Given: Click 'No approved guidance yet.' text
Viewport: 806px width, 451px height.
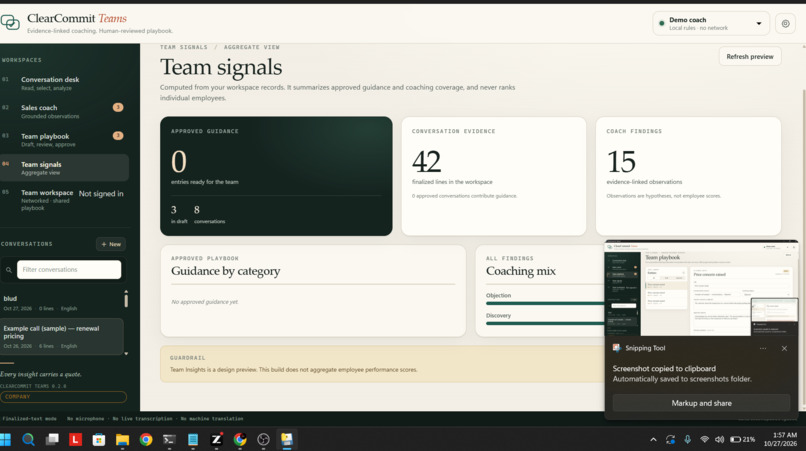Looking at the screenshot, I should tap(205, 302).
